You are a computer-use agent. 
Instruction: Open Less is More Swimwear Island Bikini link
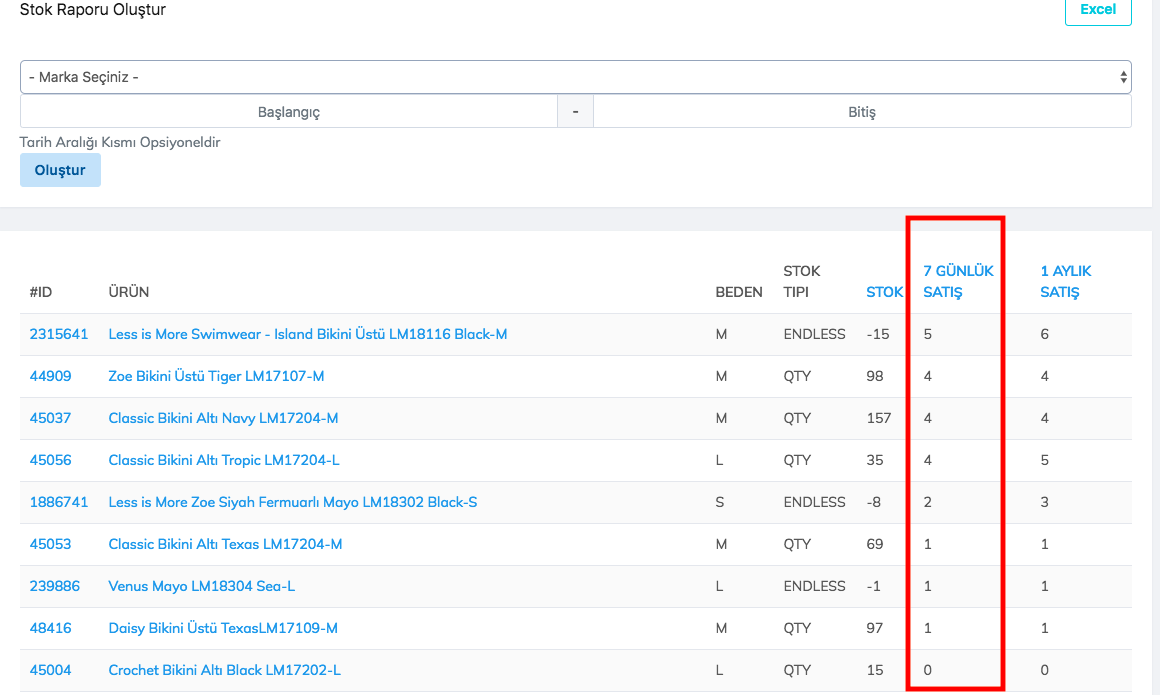[307, 334]
